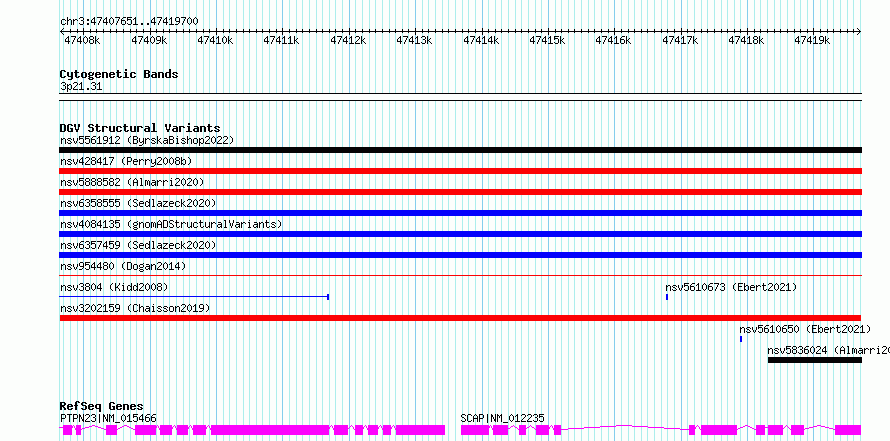The height and width of the screenshot is (441, 890).
Task: Select the red bar under nsv3202159
Action: coord(460,318)
